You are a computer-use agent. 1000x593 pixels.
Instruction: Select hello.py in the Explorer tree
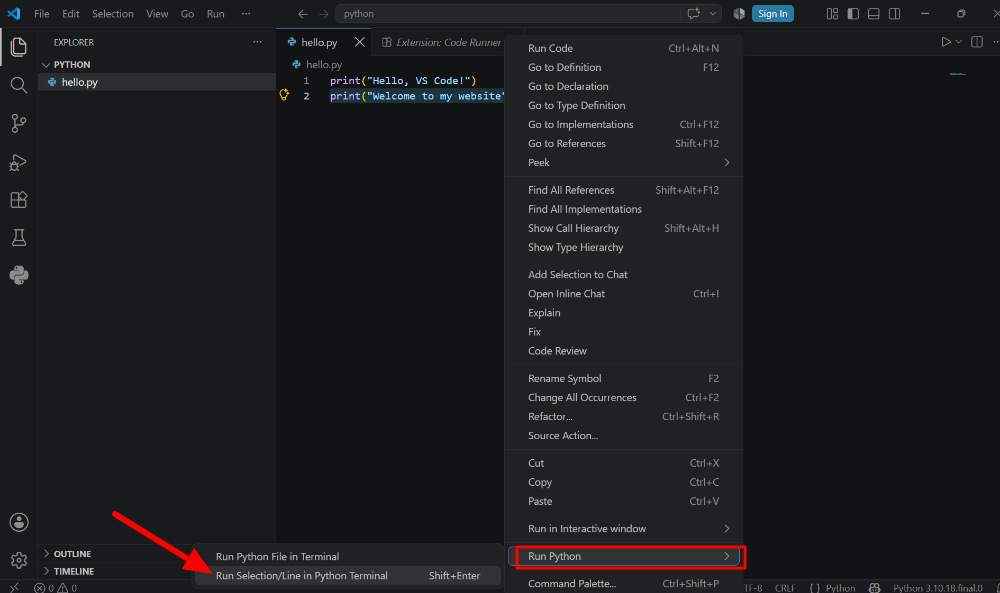157,82
